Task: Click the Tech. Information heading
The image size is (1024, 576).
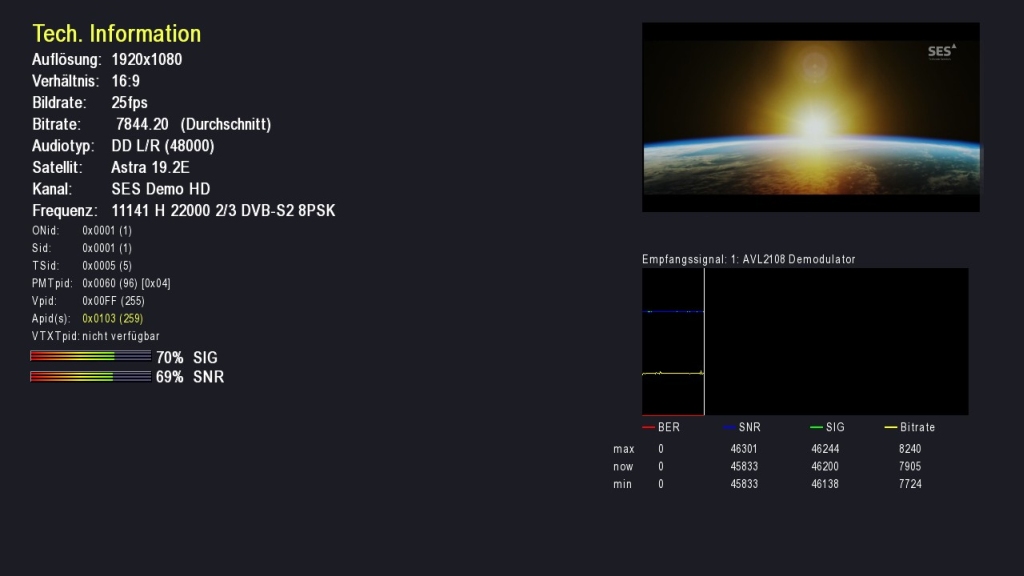Action: (117, 33)
